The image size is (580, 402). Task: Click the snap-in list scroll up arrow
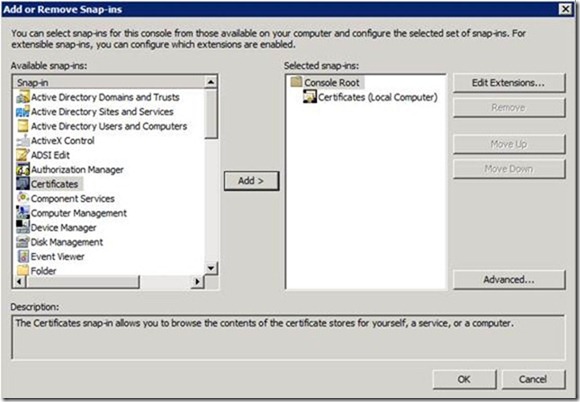click(211, 82)
